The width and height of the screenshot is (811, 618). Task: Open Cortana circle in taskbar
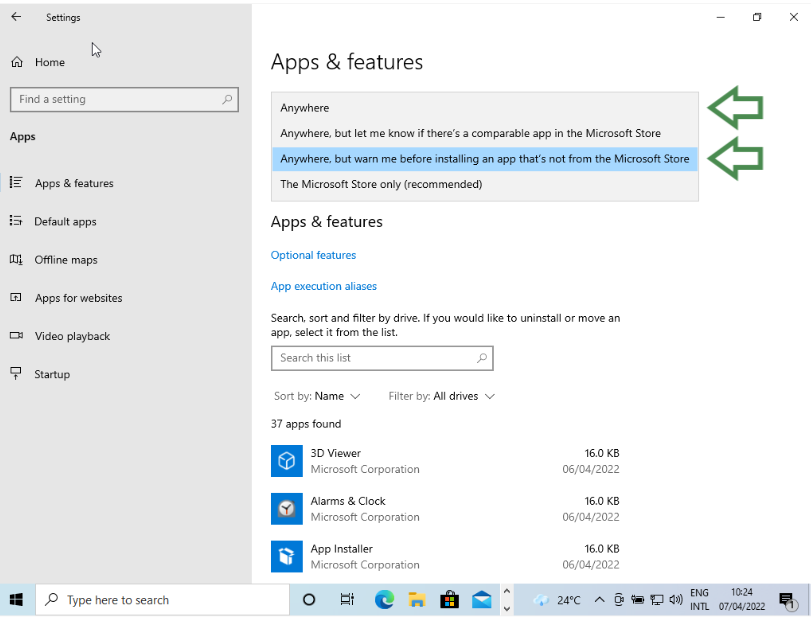point(309,600)
